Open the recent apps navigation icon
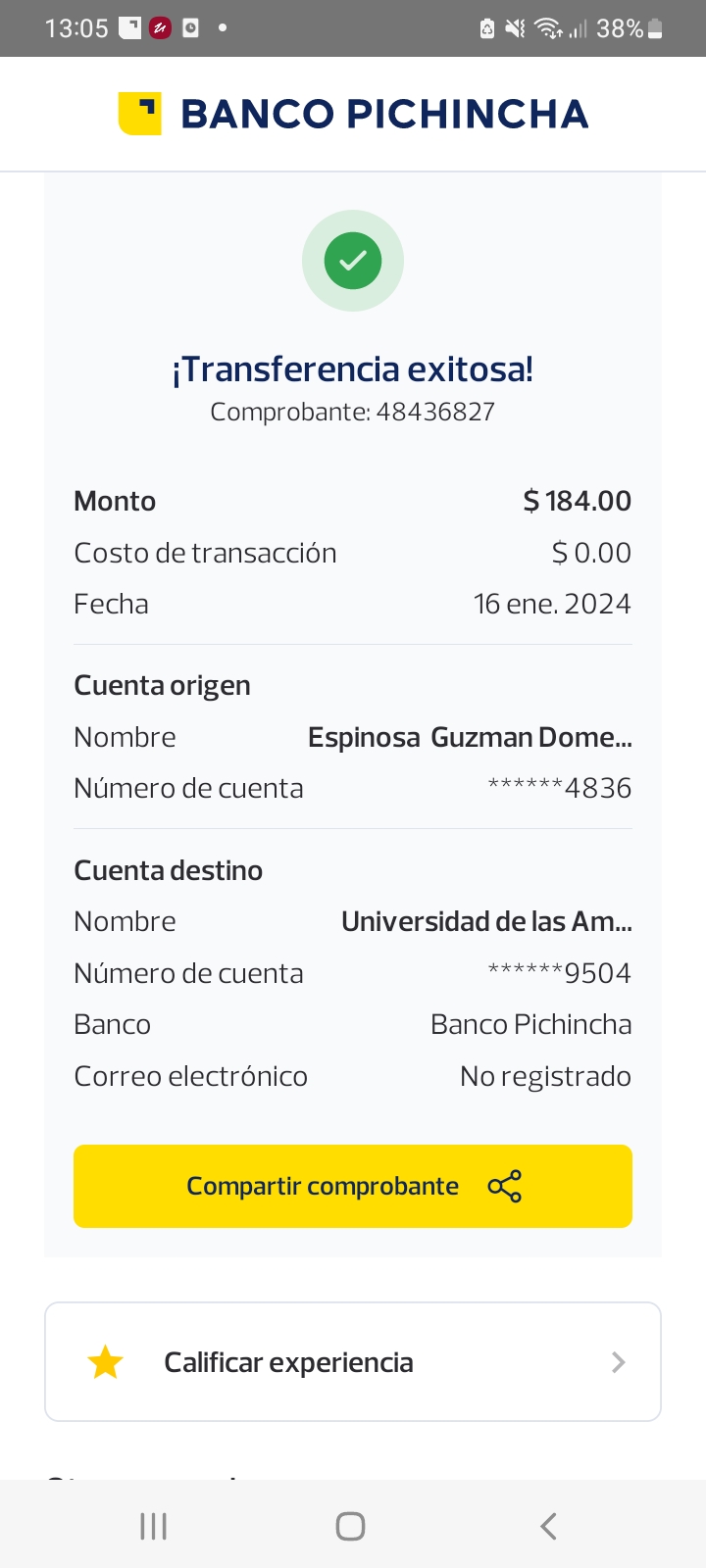Viewport: 706px width, 1568px height. coord(153,1526)
